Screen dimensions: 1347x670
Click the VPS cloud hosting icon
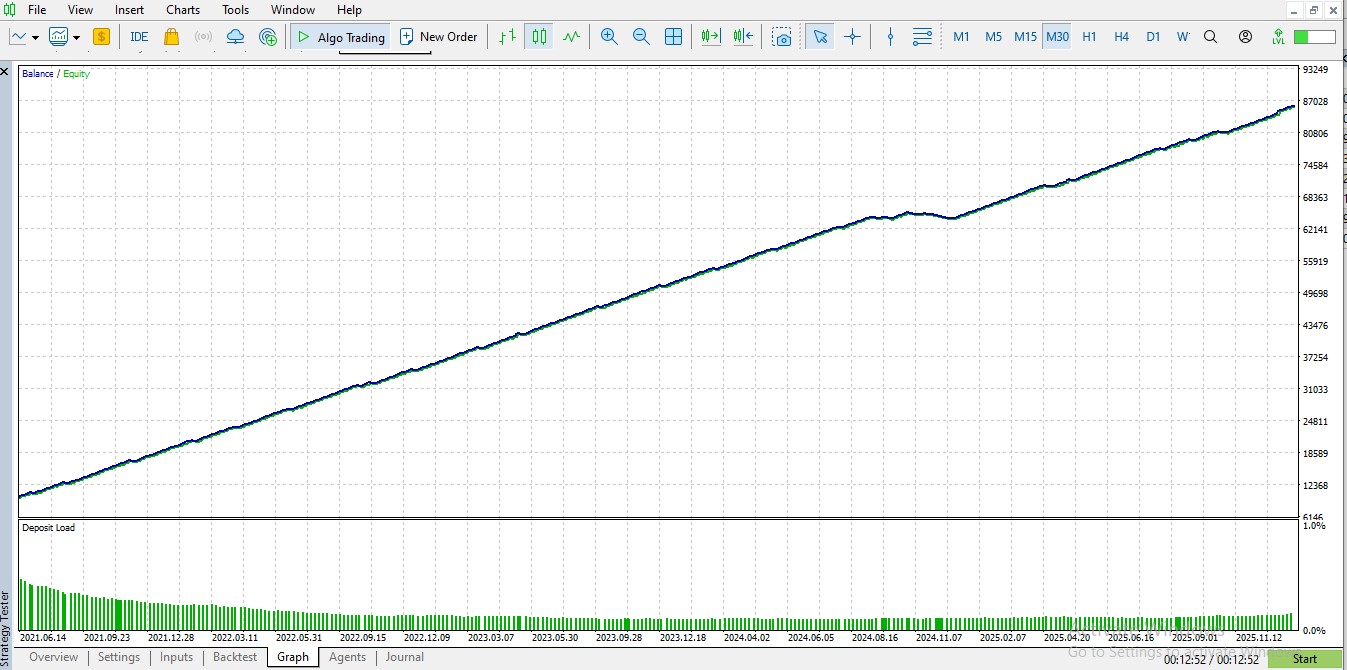point(235,37)
